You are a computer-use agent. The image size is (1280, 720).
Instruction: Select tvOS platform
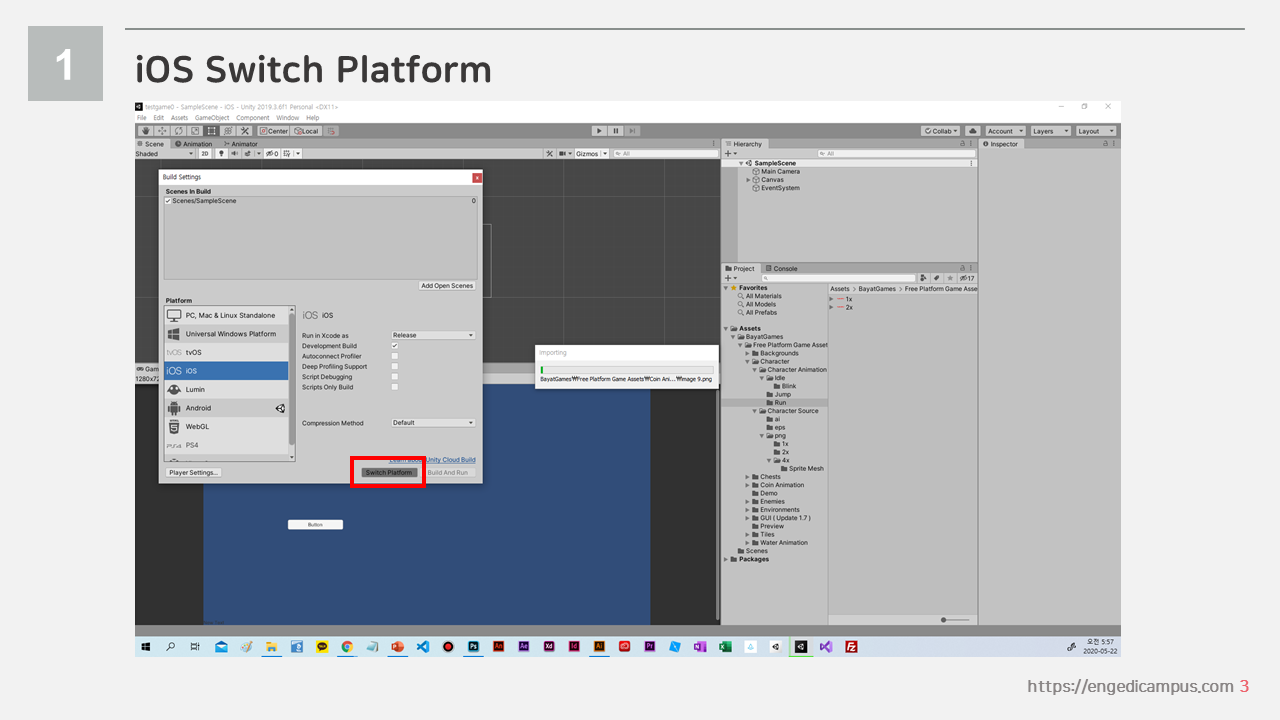point(226,352)
